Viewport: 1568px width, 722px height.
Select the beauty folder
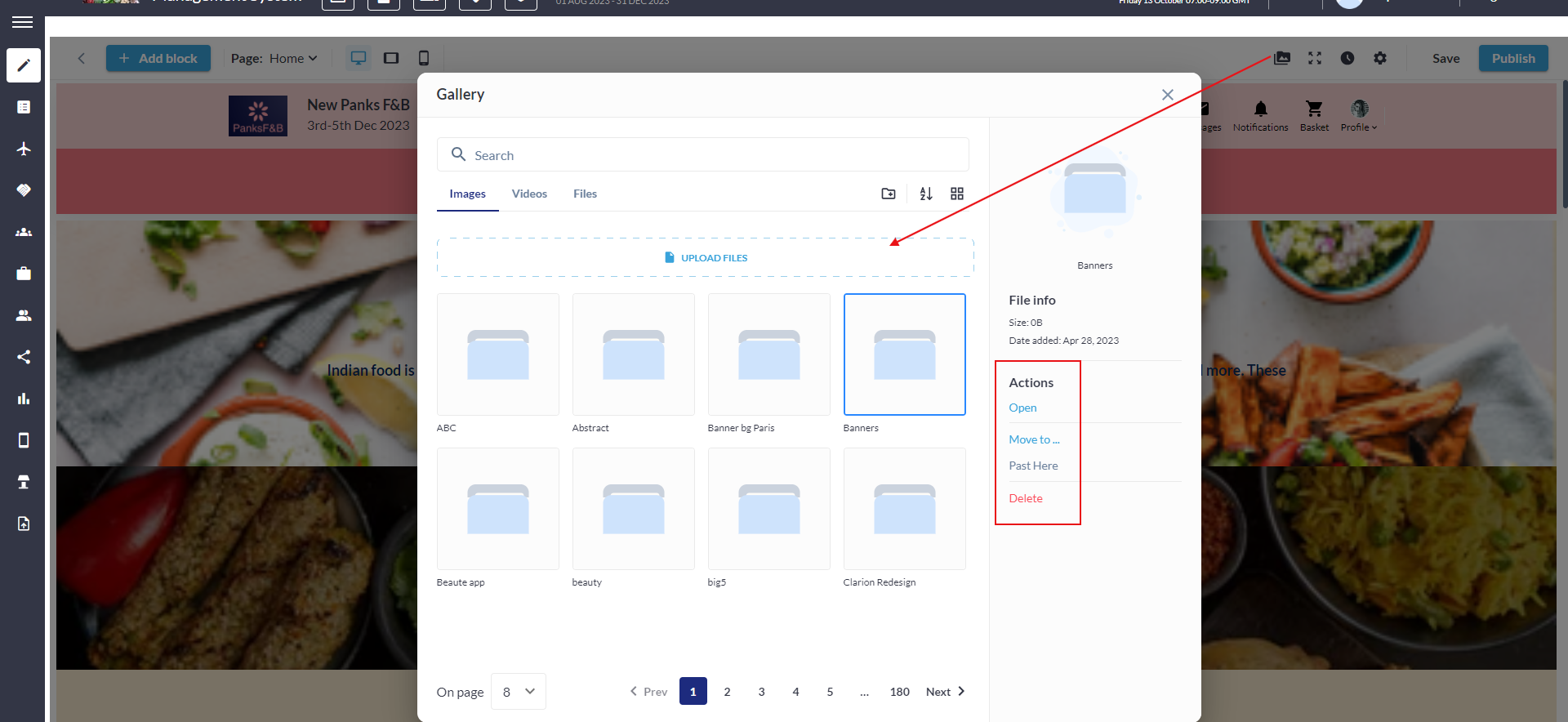634,509
